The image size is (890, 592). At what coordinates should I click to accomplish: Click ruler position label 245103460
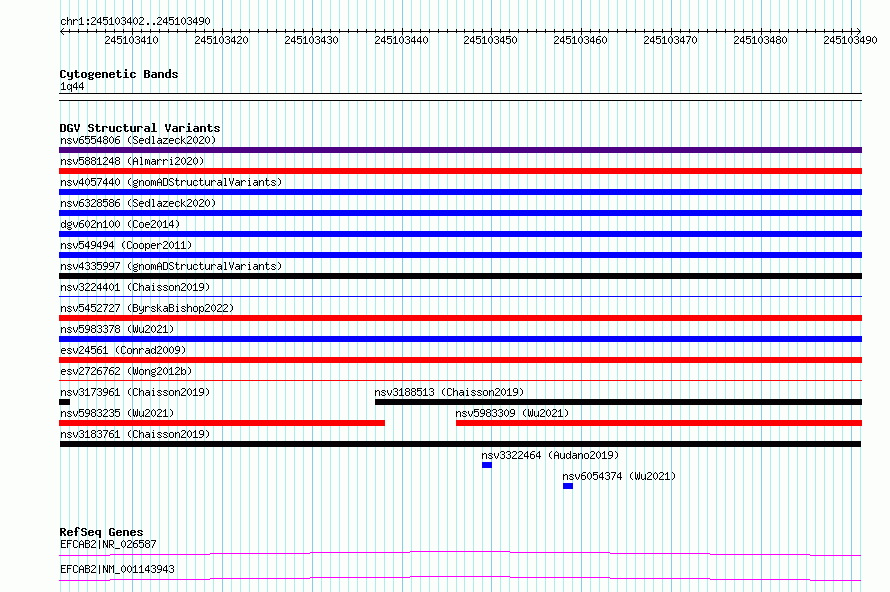coord(580,40)
